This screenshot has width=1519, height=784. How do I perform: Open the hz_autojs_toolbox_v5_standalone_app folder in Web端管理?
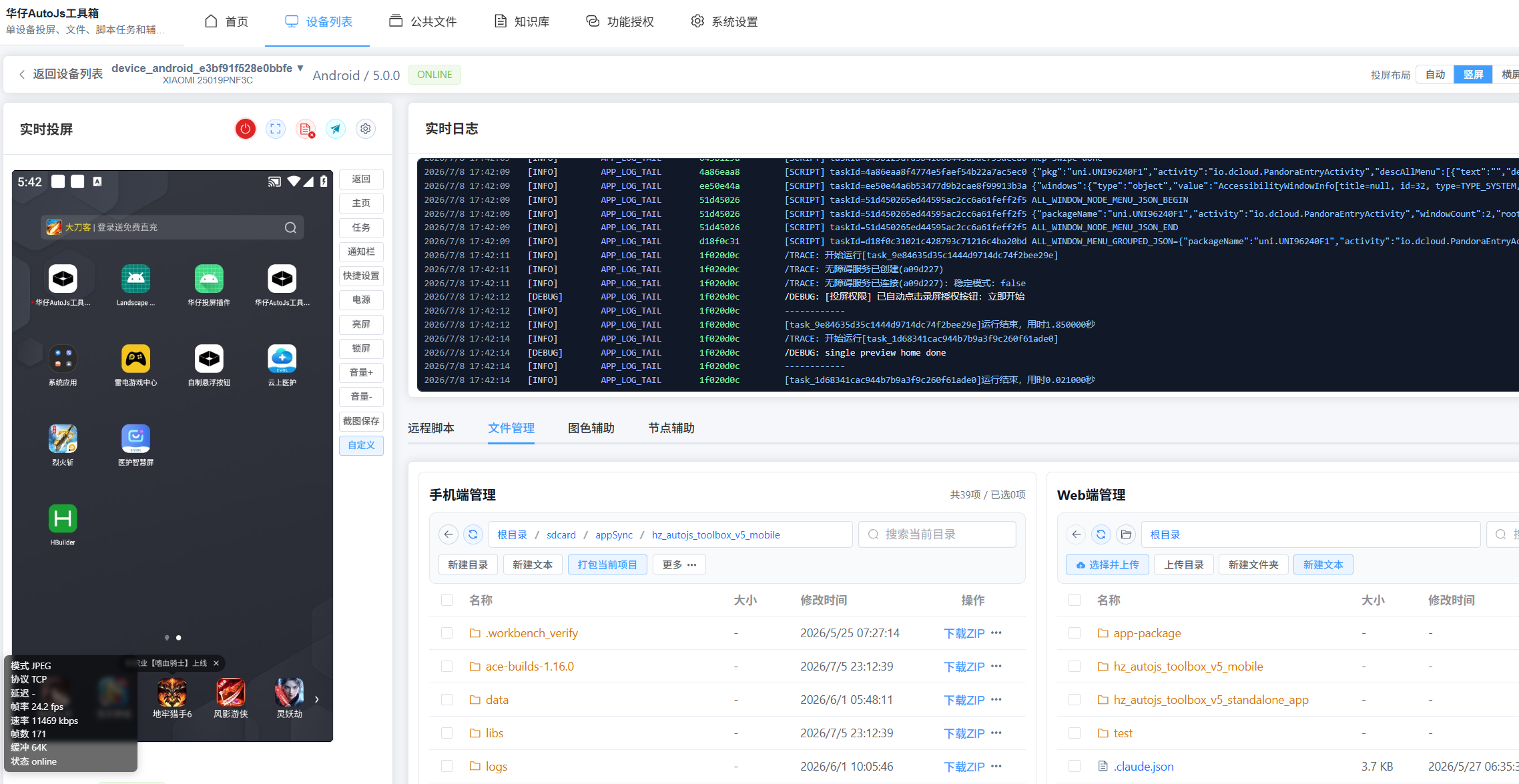(x=1211, y=699)
